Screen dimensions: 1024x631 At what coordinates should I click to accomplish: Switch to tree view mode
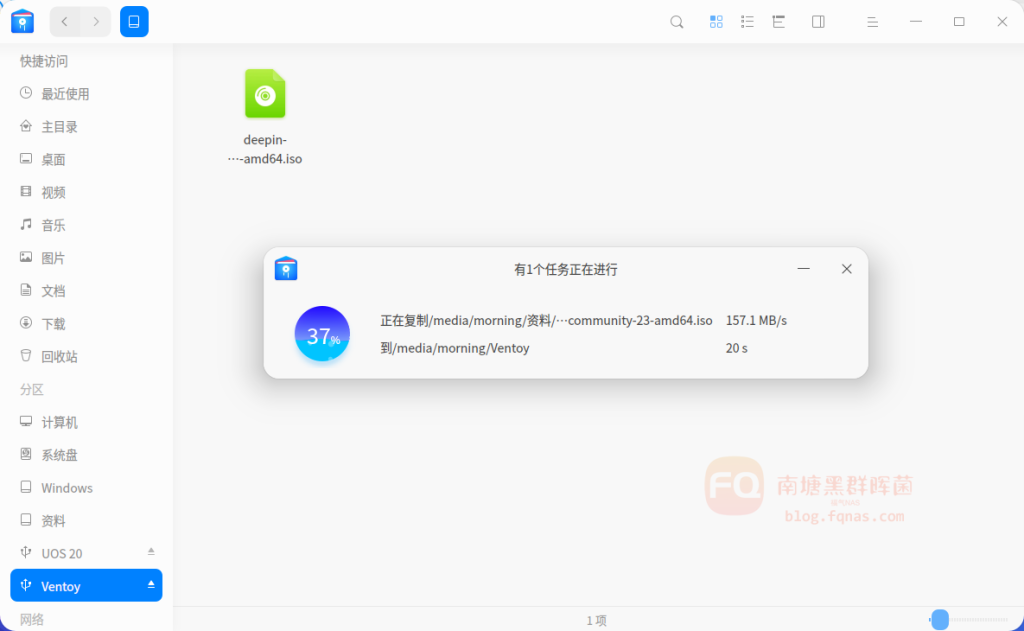[x=779, y=22]
